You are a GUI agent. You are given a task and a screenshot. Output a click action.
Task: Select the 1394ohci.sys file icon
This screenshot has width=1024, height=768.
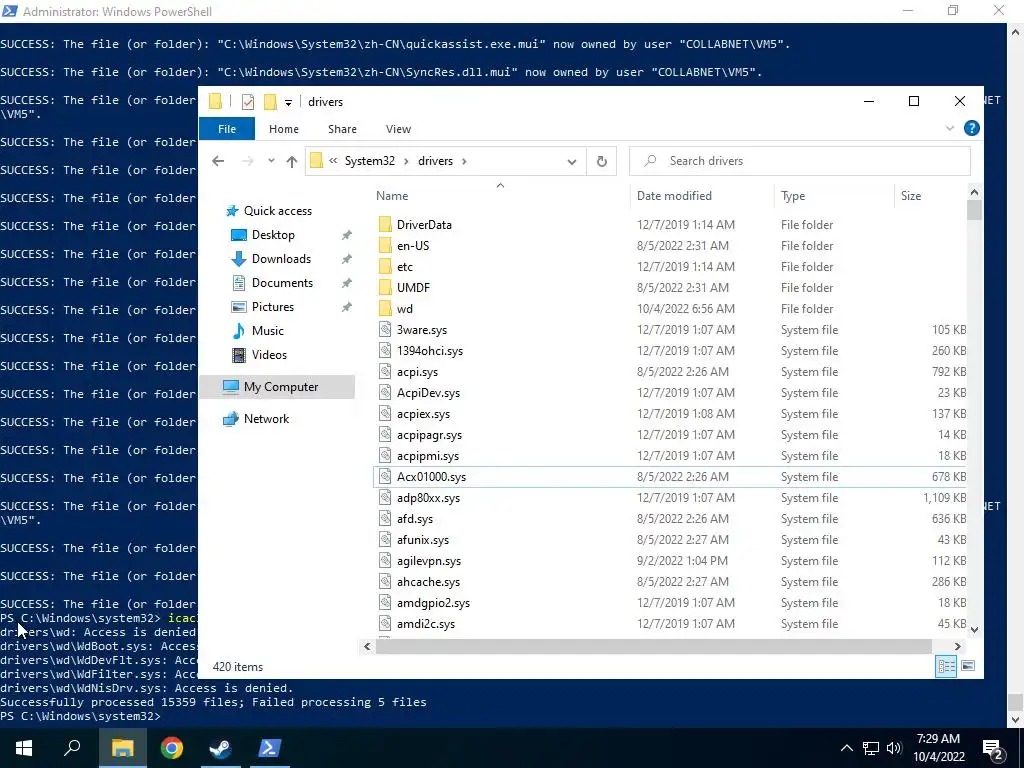385,351
